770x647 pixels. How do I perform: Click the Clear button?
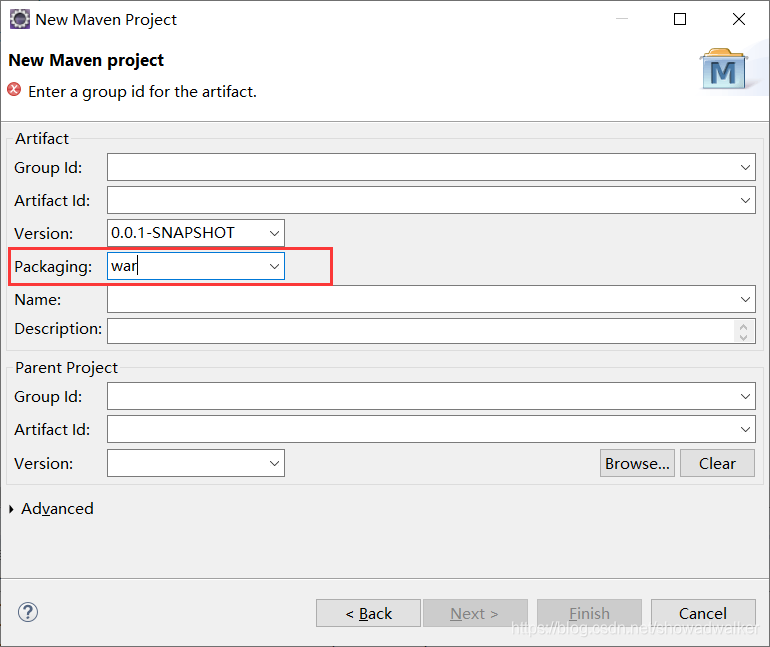coord(717,463)
